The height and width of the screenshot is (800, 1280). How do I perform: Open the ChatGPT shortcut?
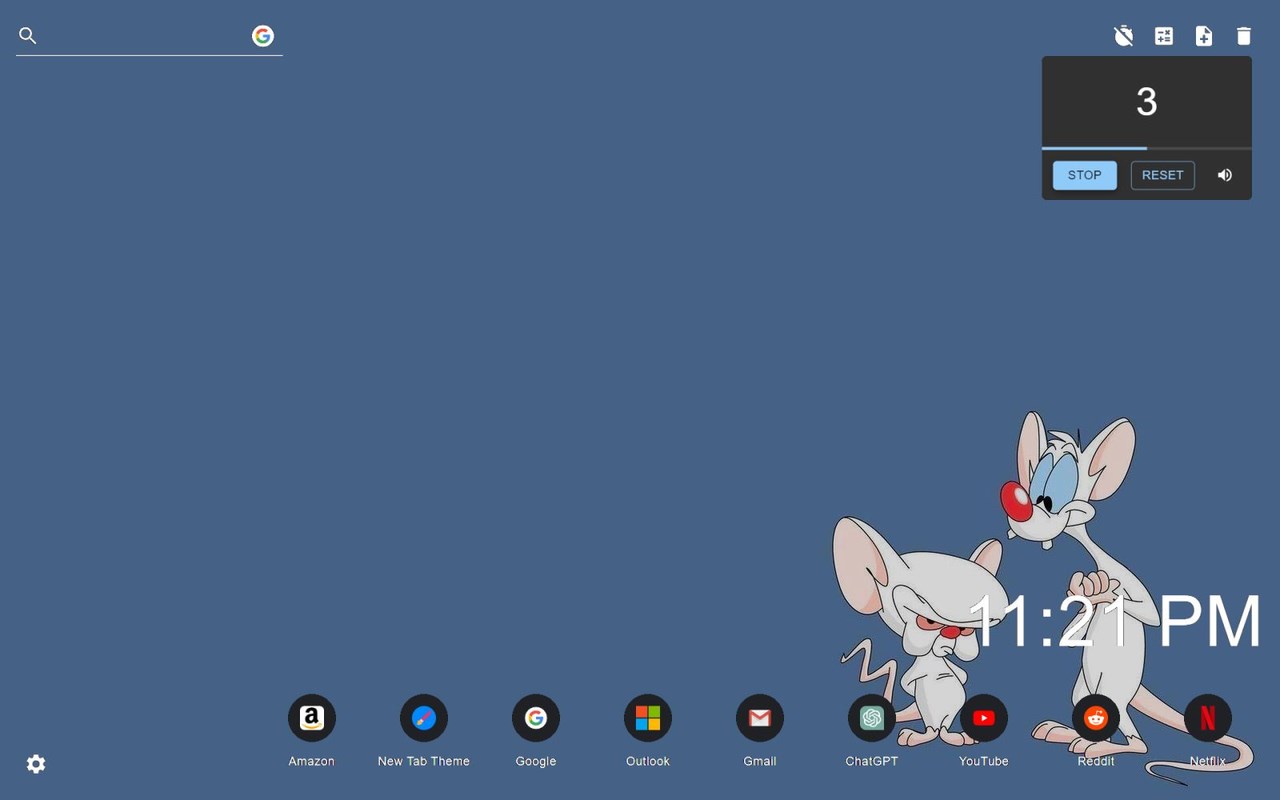point(872,718)
